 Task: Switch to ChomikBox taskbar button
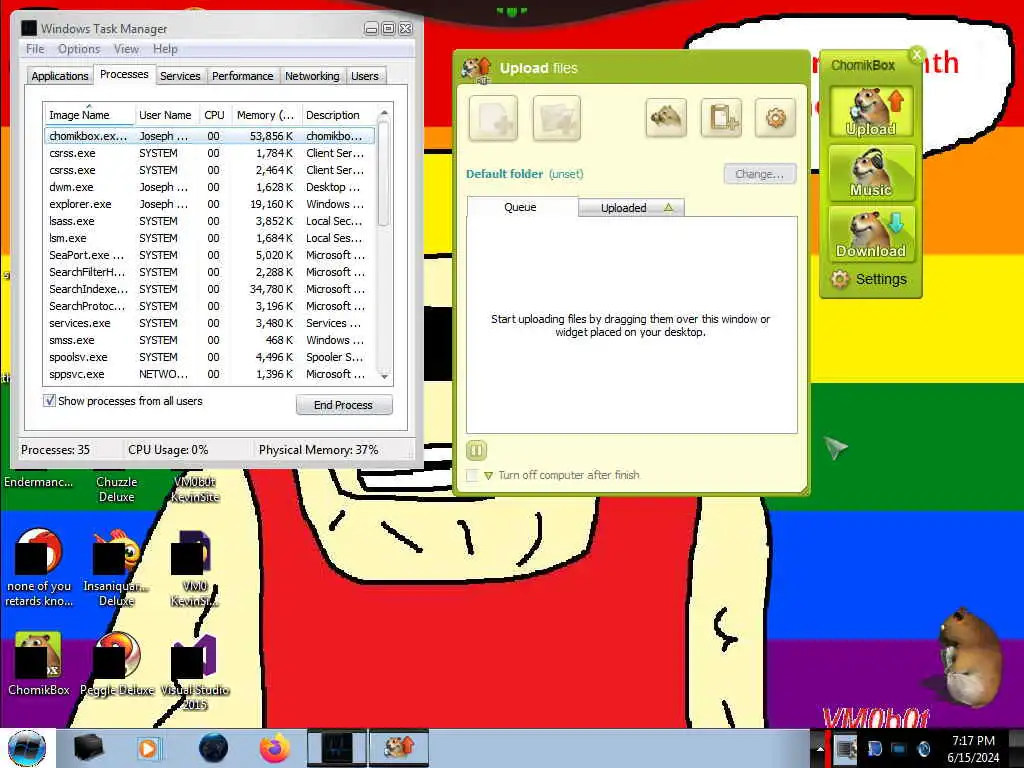(399, 748)
